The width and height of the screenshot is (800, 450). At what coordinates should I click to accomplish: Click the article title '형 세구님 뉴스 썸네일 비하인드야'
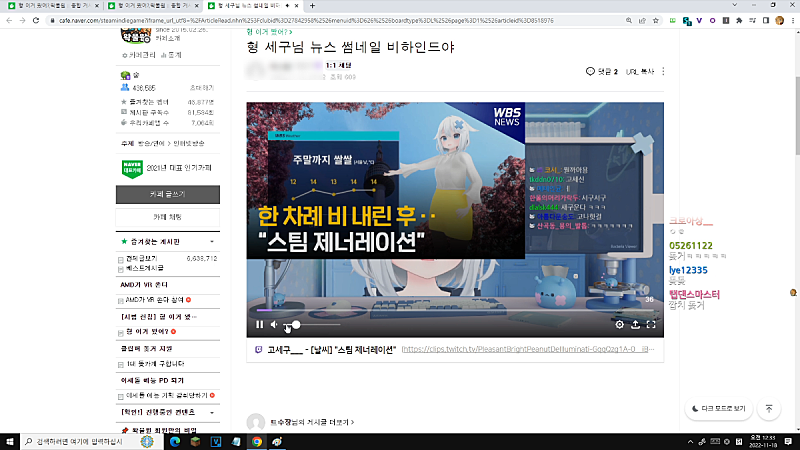[x=350, y=47]
